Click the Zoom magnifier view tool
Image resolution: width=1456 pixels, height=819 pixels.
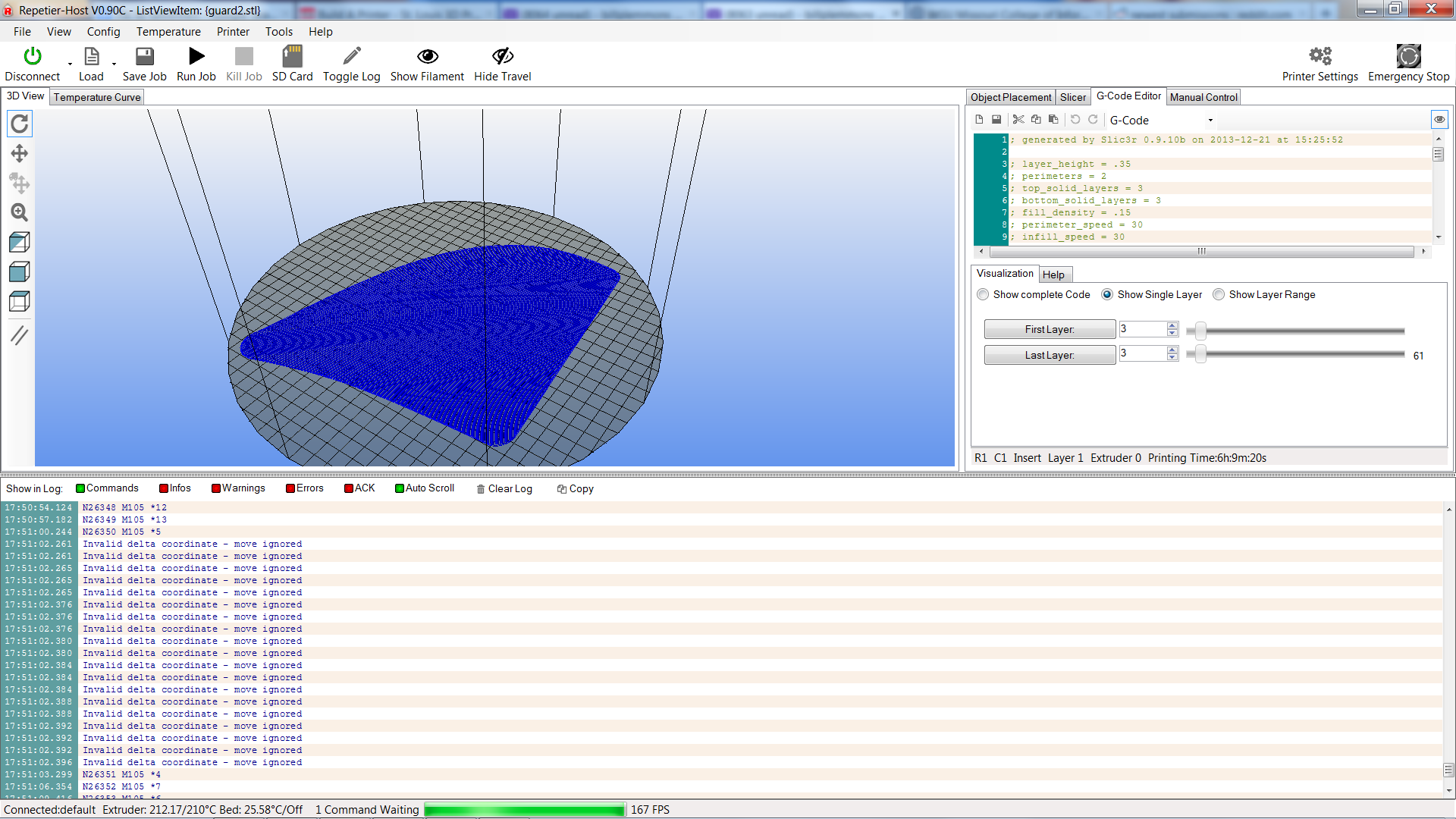[20, 212]
